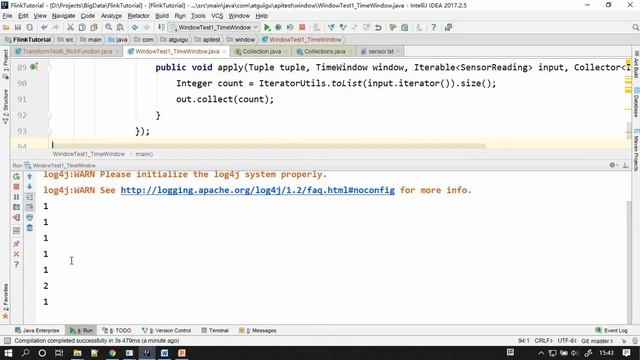This screenshot has height=360, width=640.
Task: Toggle pin tab in Run panel
Action: (16, 244)
